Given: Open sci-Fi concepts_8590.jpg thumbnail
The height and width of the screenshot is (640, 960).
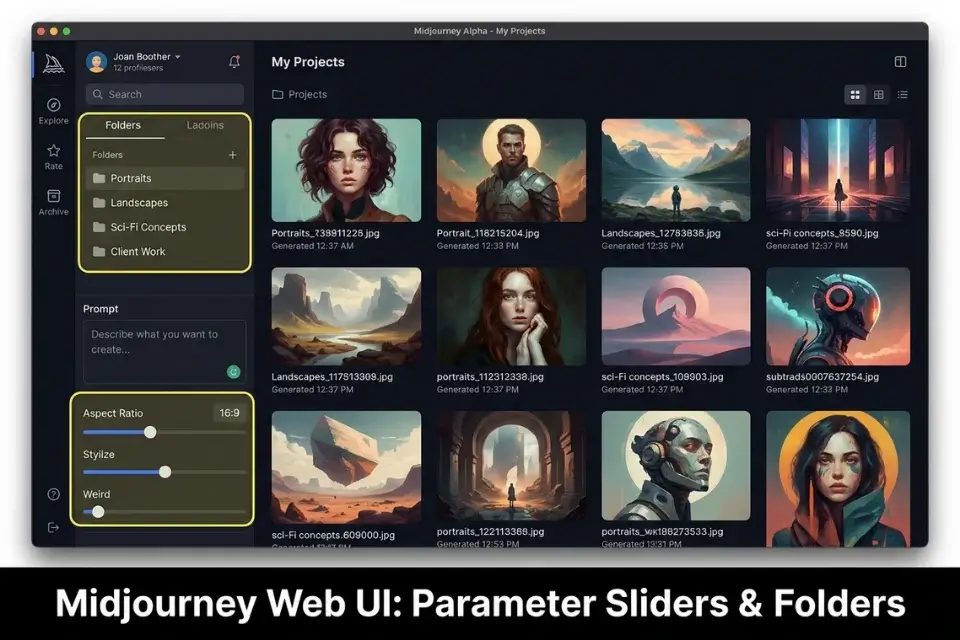Looking at the screenshot, I should tap(838, 170).
